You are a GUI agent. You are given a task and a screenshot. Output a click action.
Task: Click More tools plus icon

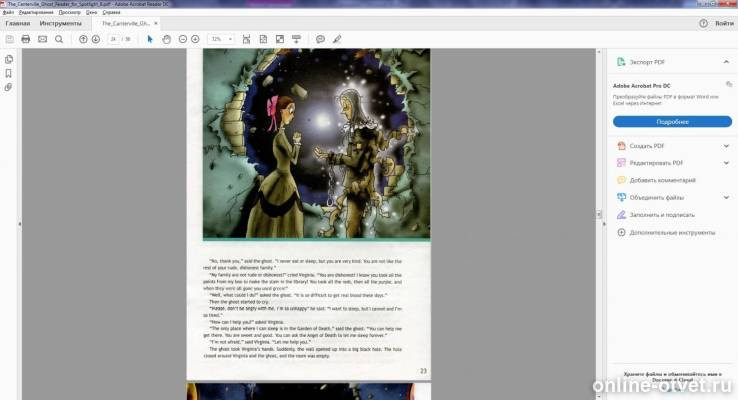click(621, 232)
